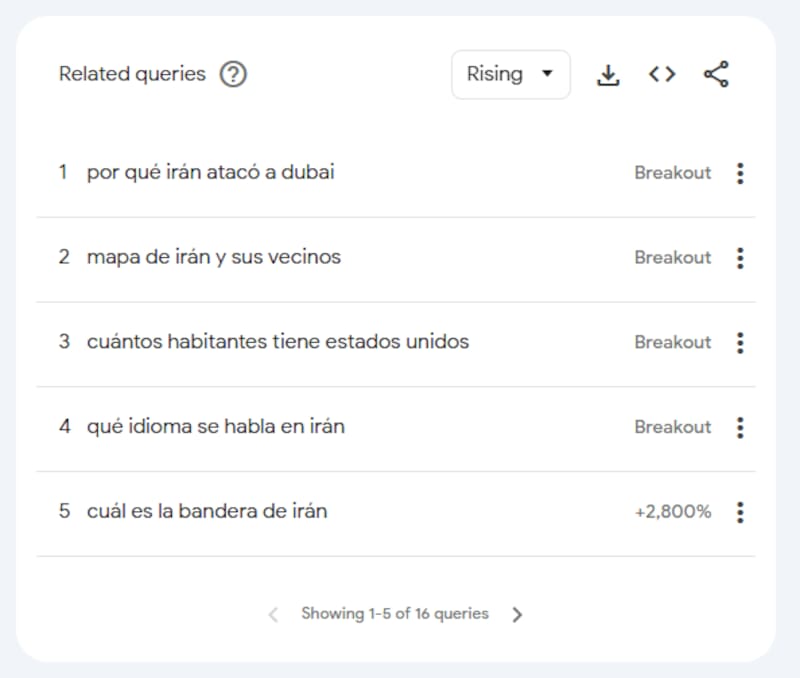Open options menu for 'qué idioma' query

[740, 428]
